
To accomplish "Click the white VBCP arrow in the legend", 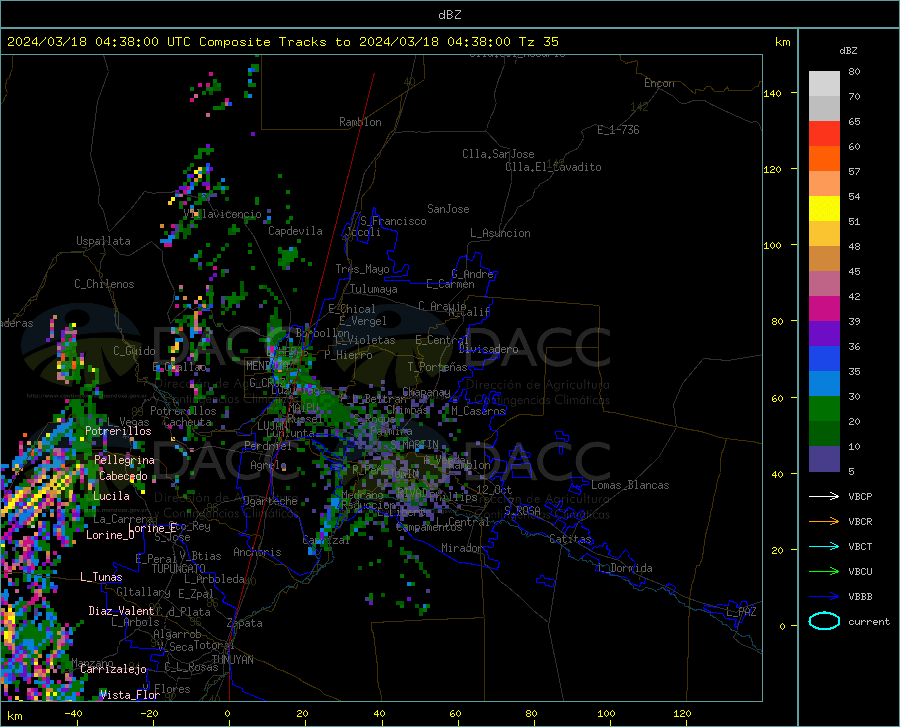I will (824, 496).
